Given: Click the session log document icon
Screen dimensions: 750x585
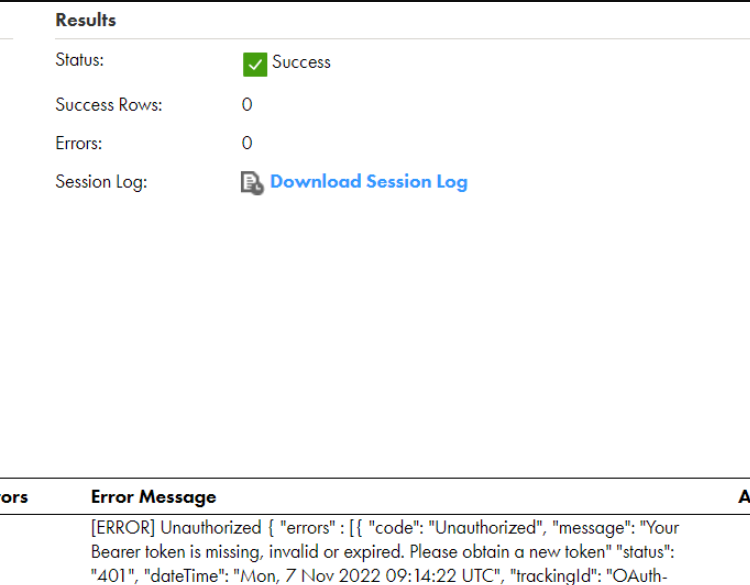Looking at the screenshot, I should (252, 183).
